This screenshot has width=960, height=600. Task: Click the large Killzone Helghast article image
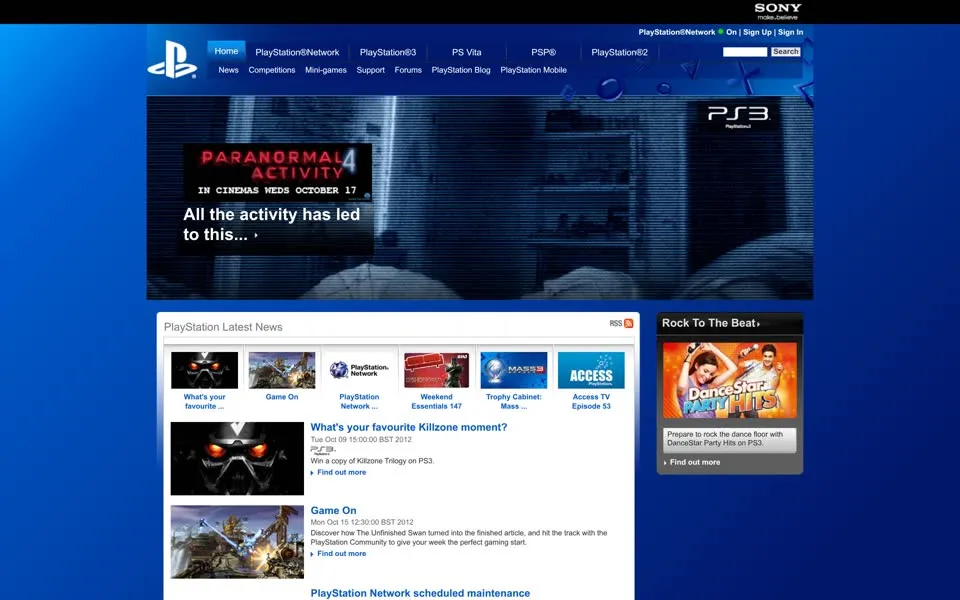[x=237, y=459]
